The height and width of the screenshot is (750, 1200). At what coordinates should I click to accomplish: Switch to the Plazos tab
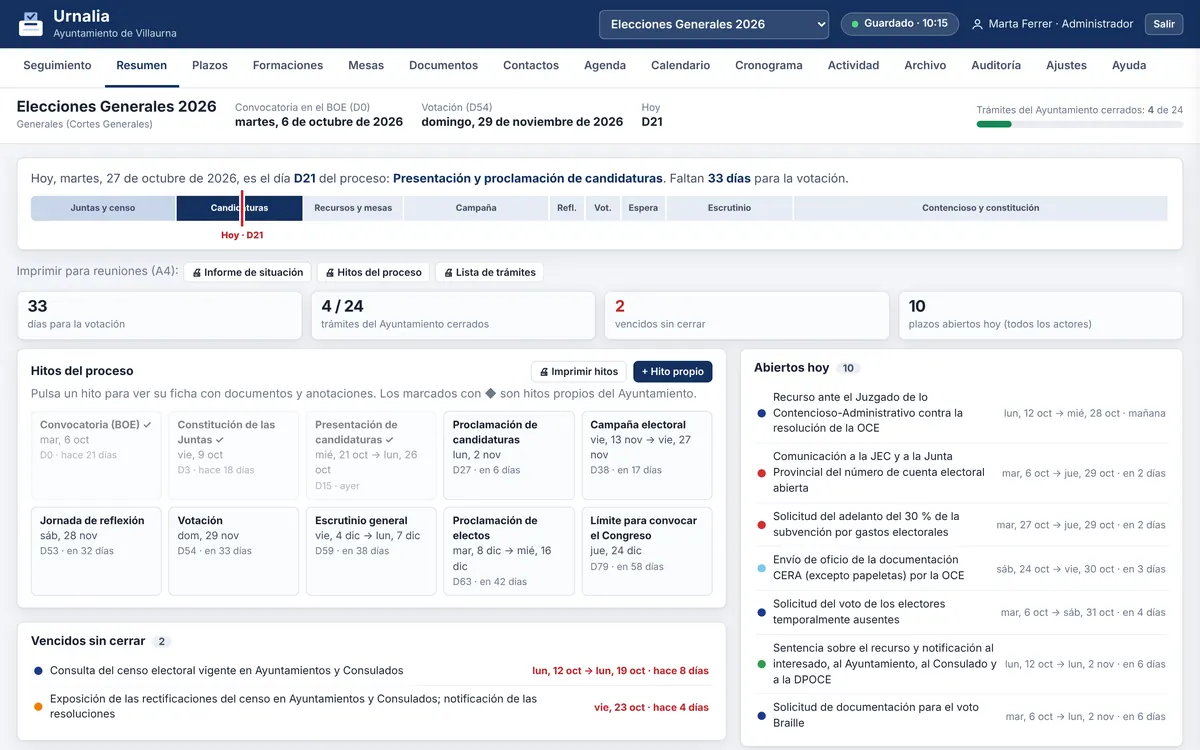210,65
